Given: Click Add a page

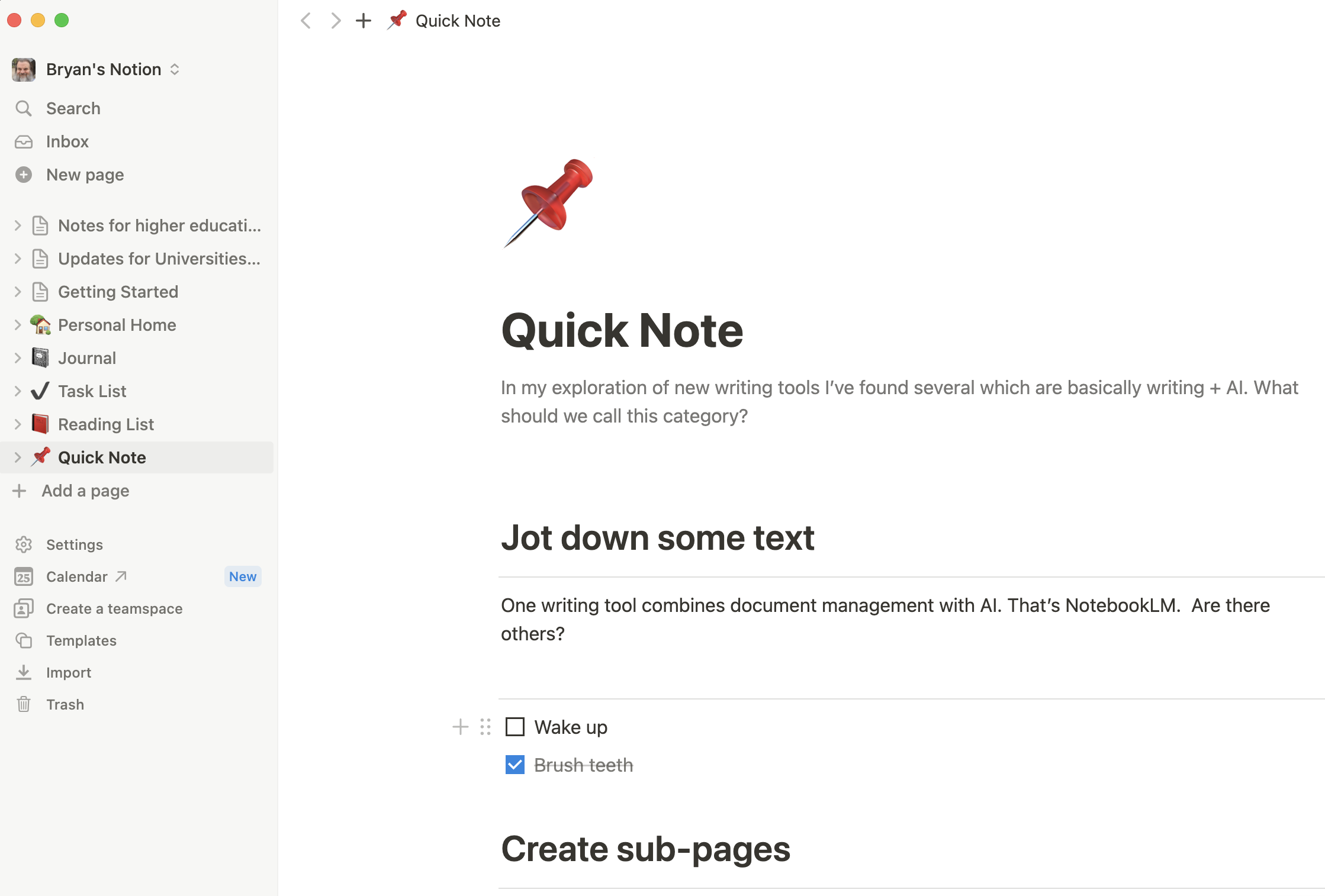Looking at the screenshot, I should pyautogui.click(x=85, y=491).
